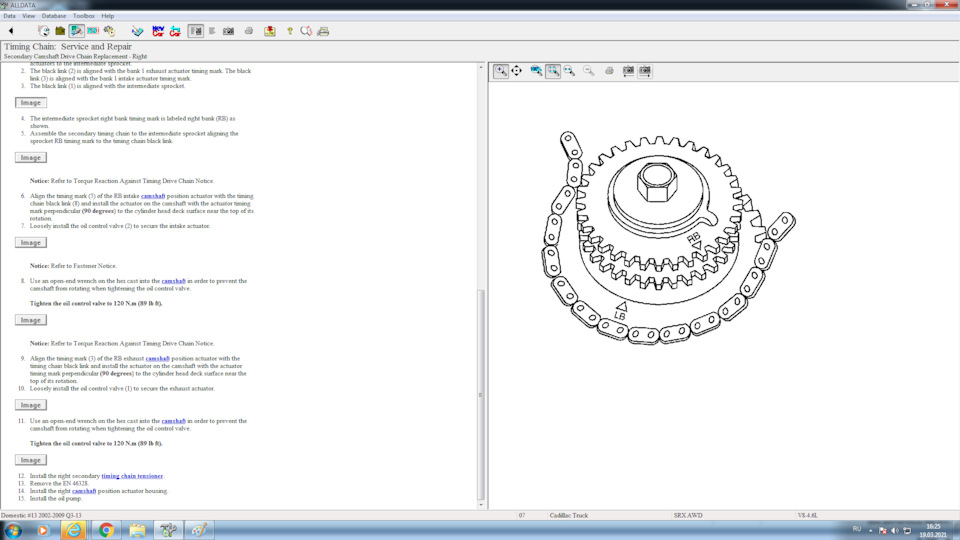Activate the pan image tool
960x540 pixels.
pos(517,71)
